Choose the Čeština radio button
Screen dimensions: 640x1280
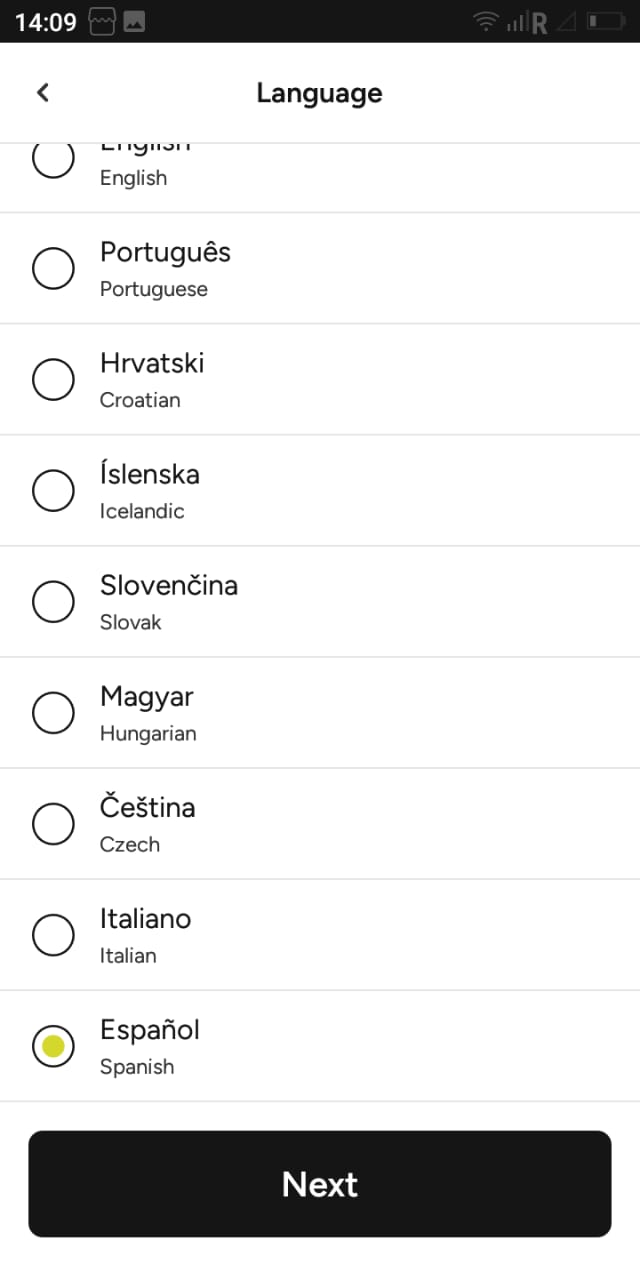point(53,823)
